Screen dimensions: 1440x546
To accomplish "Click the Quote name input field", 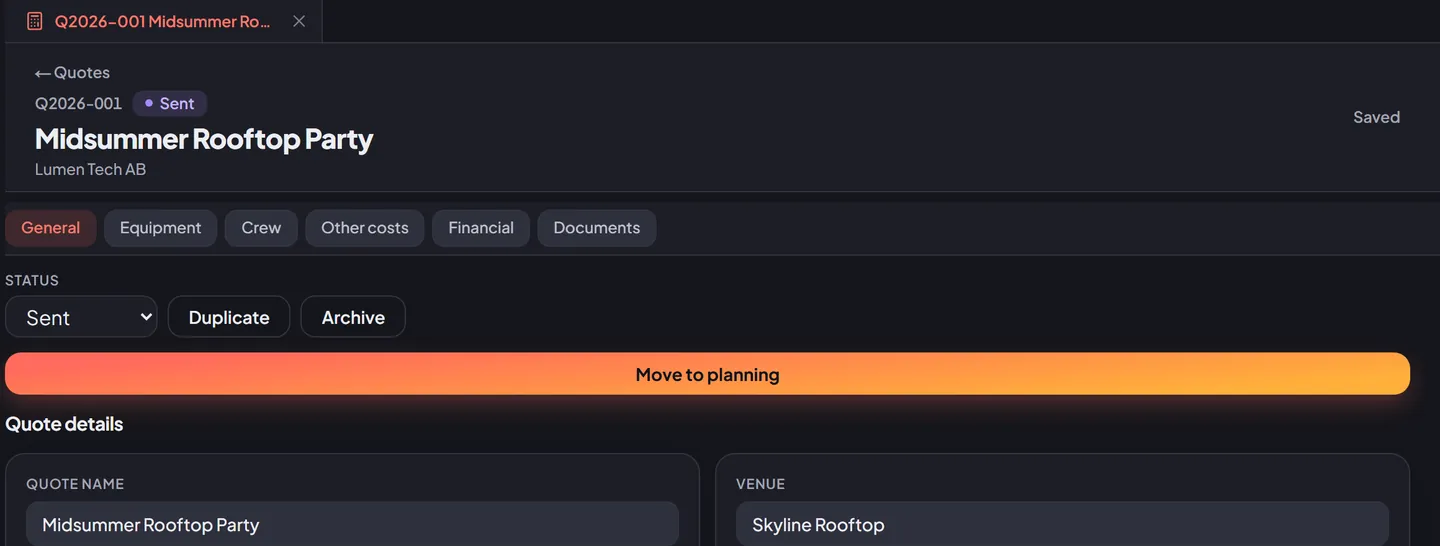I will [x=352, y=524].
